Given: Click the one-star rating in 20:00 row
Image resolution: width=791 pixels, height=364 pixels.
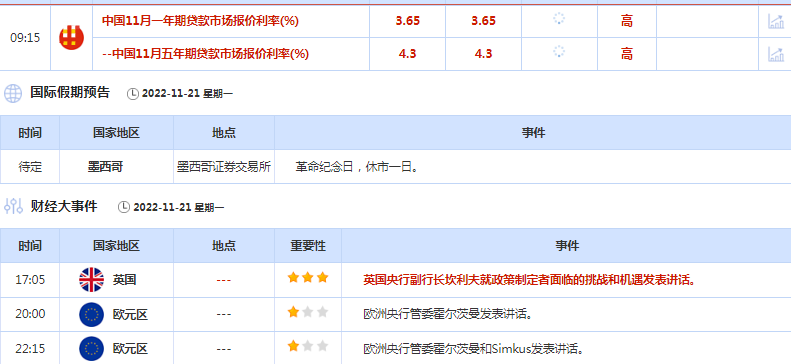Looking at the screenshot, I should pos(308,312).
